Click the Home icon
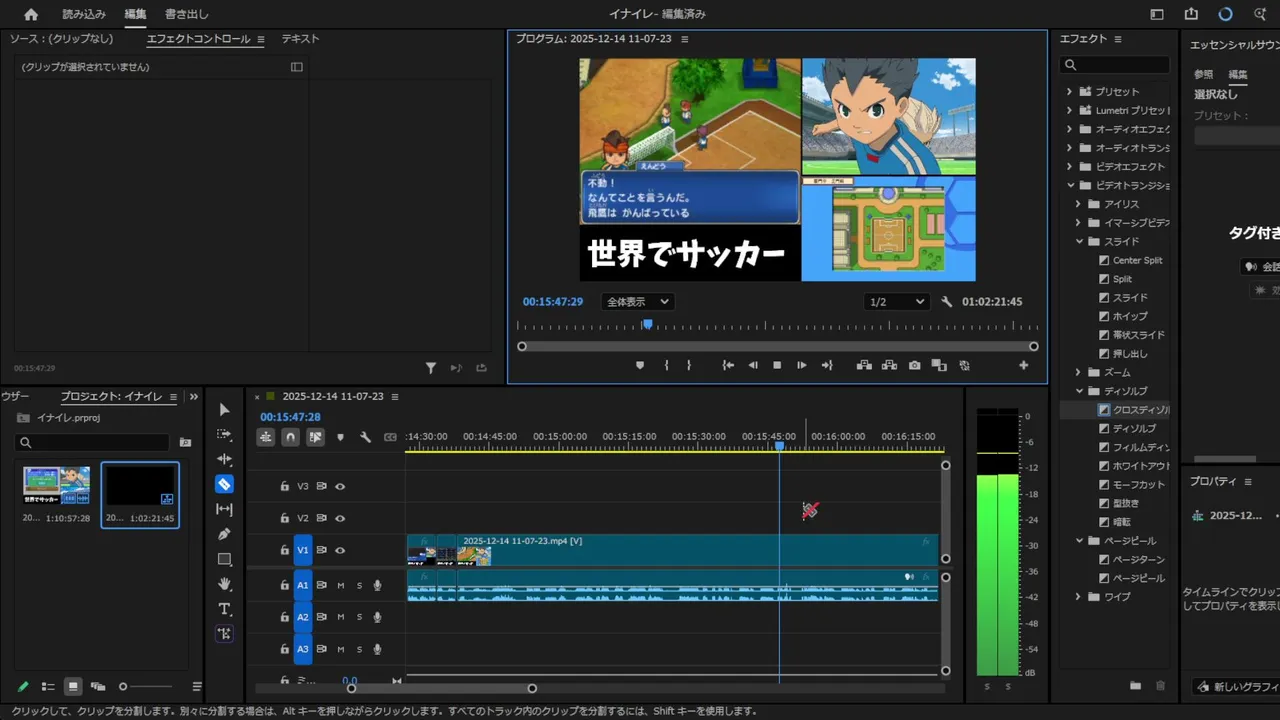The height and width of the screenshot is (720, 1280). tap(31, 14)
